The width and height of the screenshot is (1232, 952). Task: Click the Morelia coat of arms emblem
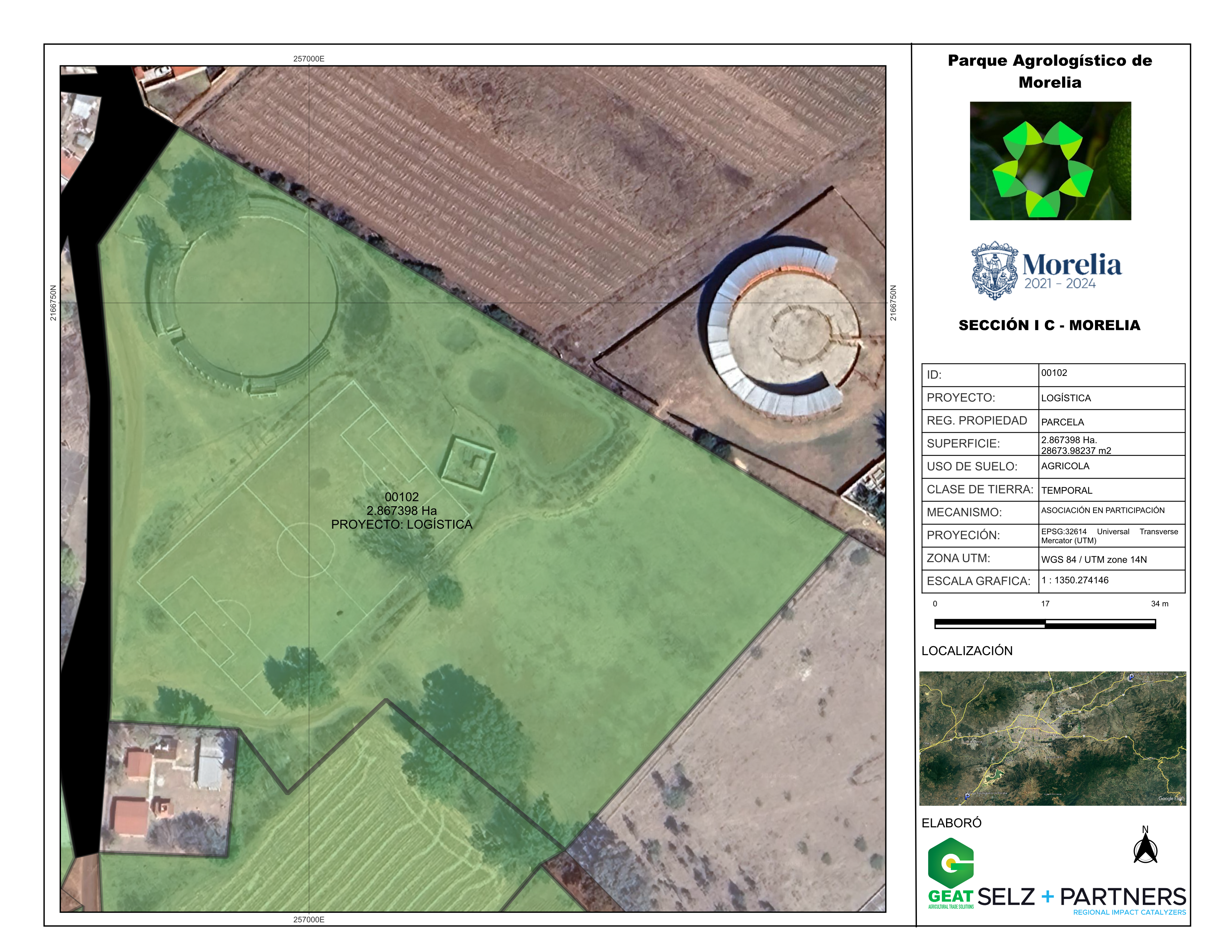tap(995, 270)
